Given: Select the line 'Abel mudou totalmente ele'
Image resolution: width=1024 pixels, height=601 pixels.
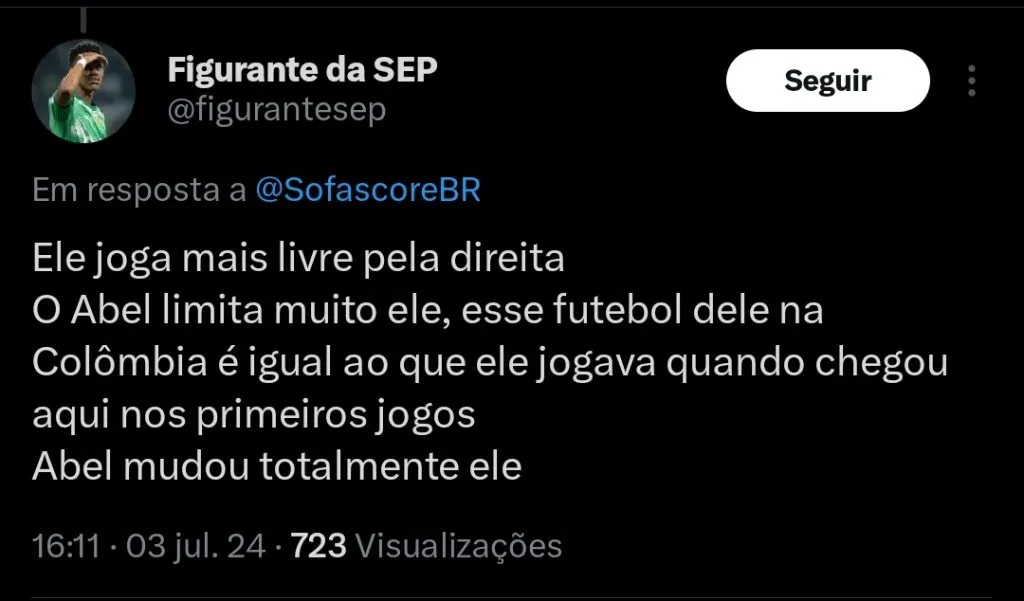Looking at the screenshot, I should point(277,466).
